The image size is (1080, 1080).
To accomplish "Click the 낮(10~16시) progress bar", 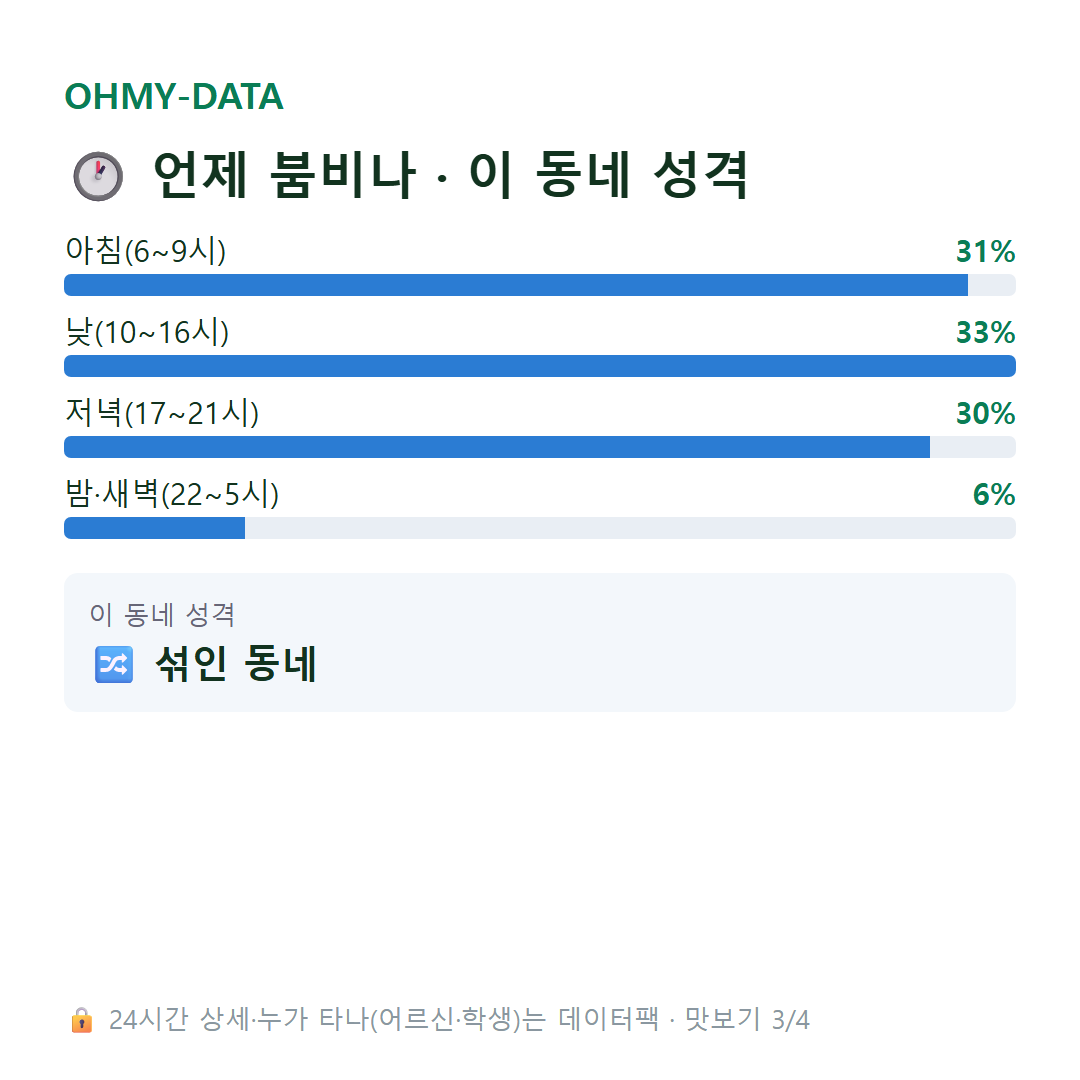I will 540,366.
